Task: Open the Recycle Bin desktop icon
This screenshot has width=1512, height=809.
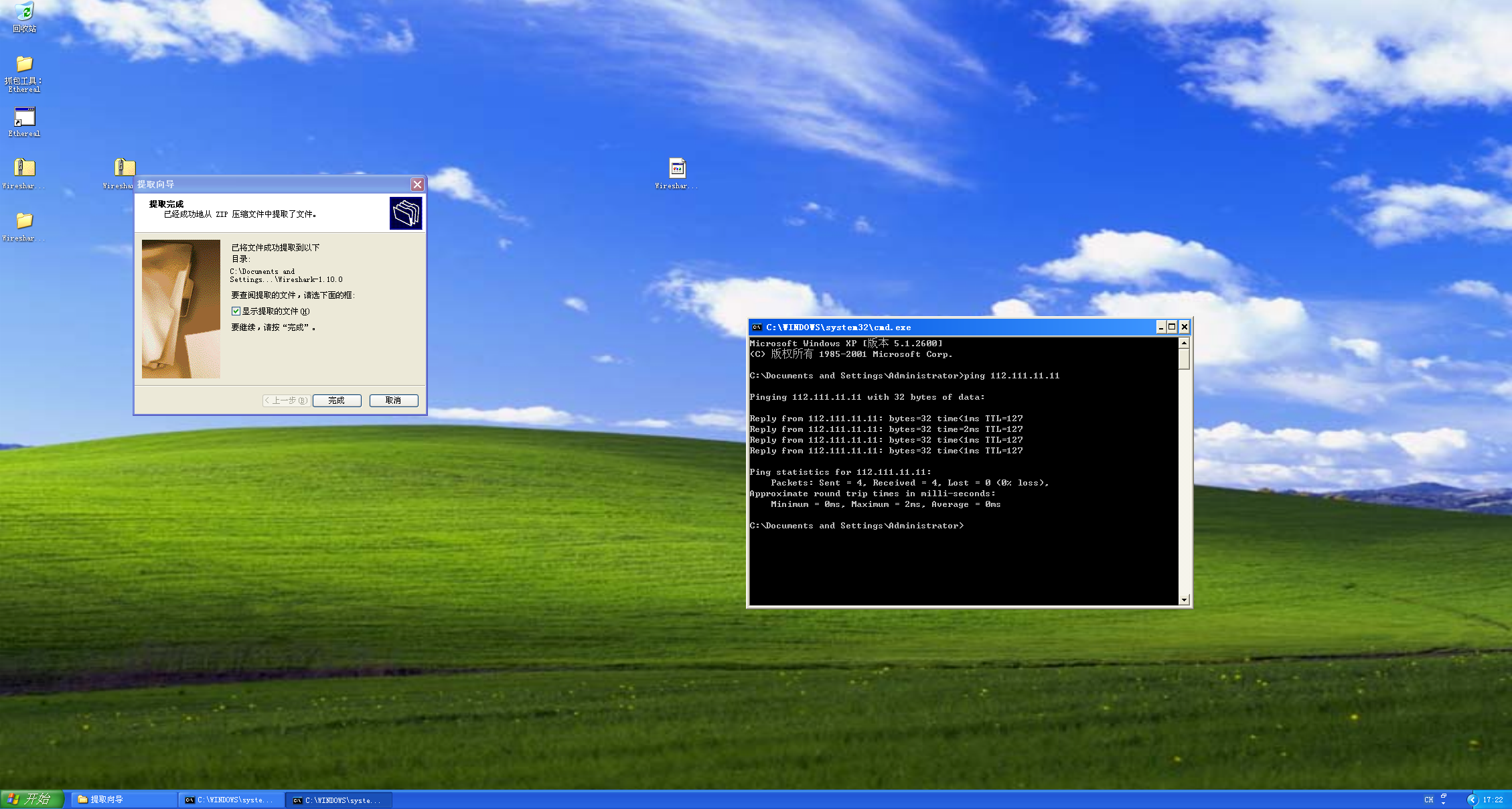Action: point(24,12)
